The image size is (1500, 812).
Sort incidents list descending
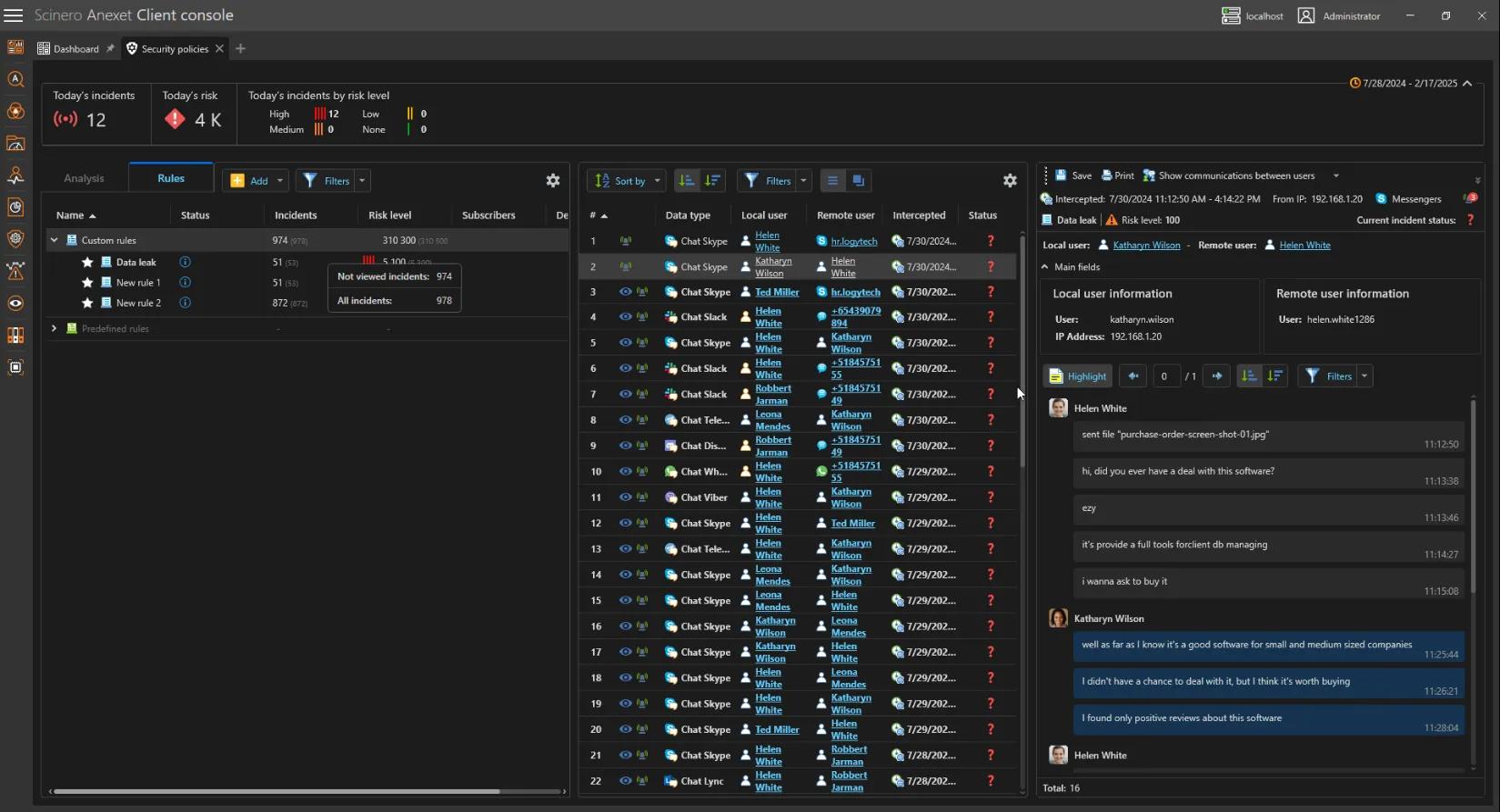712,180
